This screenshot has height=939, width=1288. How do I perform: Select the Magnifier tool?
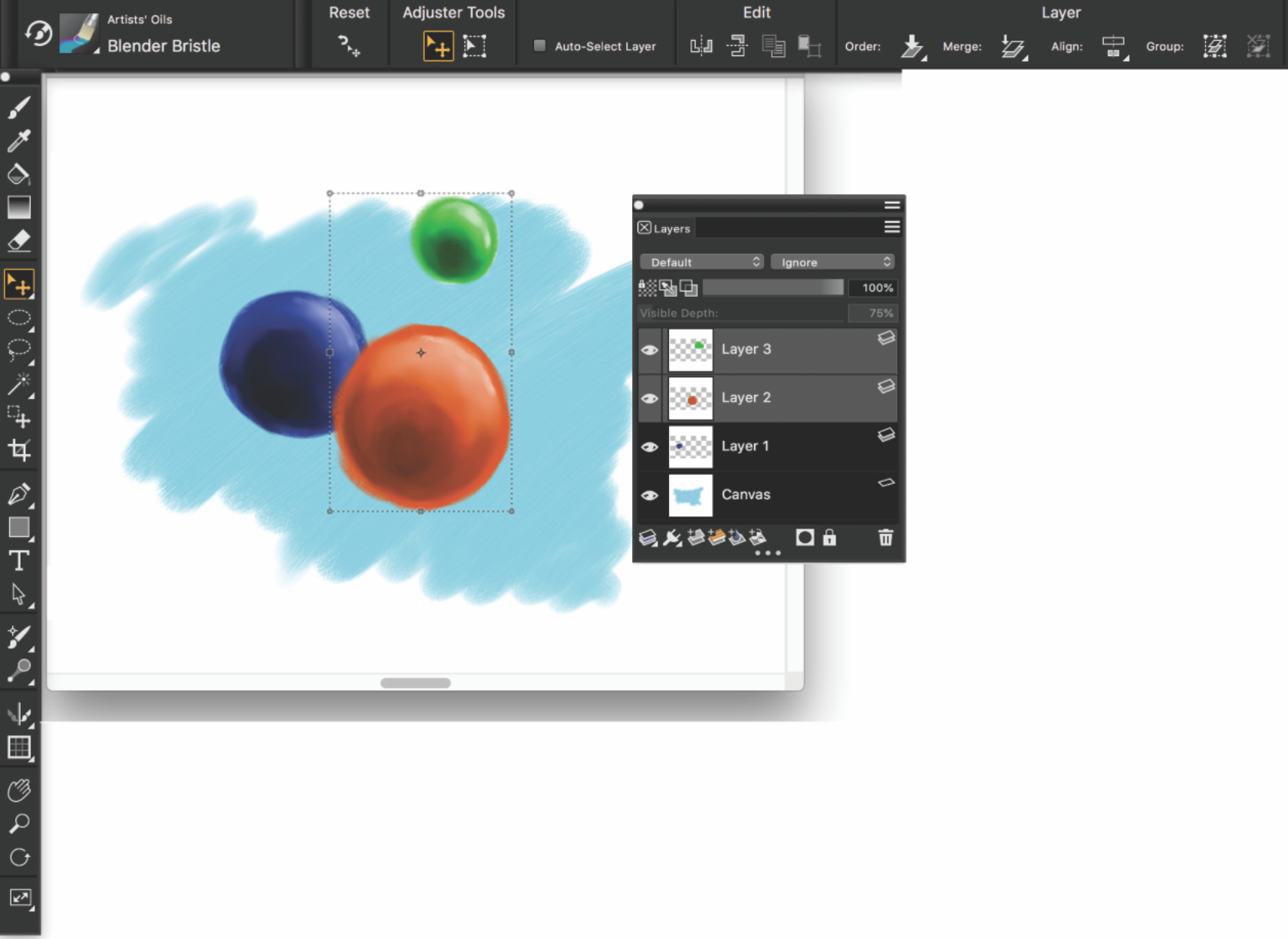click(19, 824)
